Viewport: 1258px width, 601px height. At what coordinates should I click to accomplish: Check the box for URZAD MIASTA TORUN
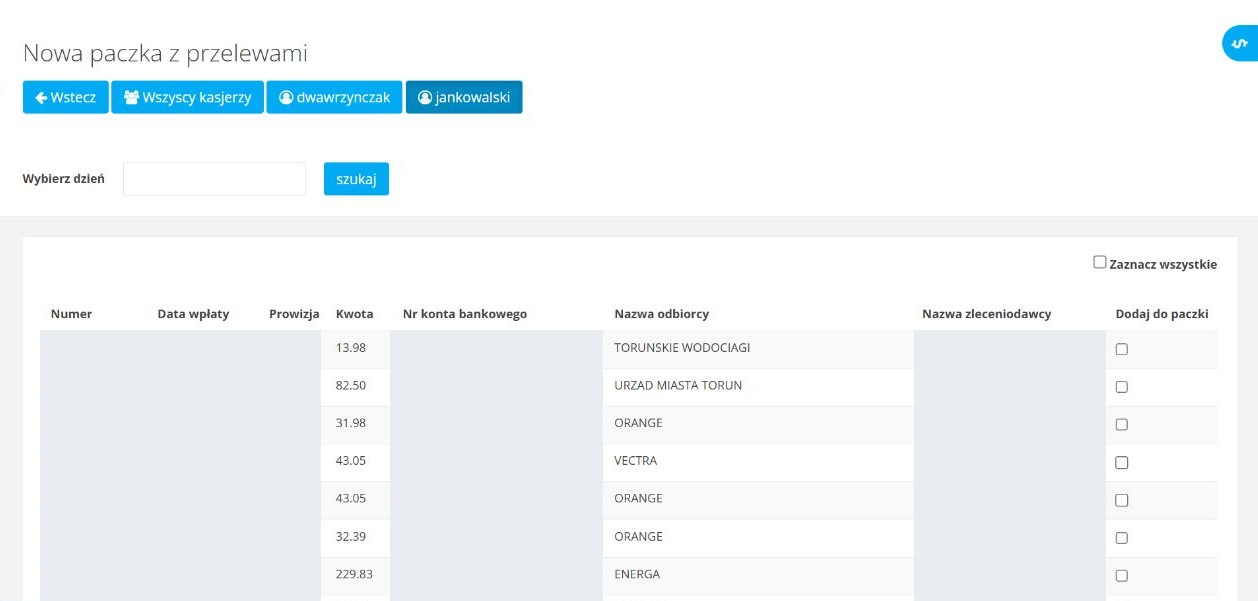[x=1122, y=387]
